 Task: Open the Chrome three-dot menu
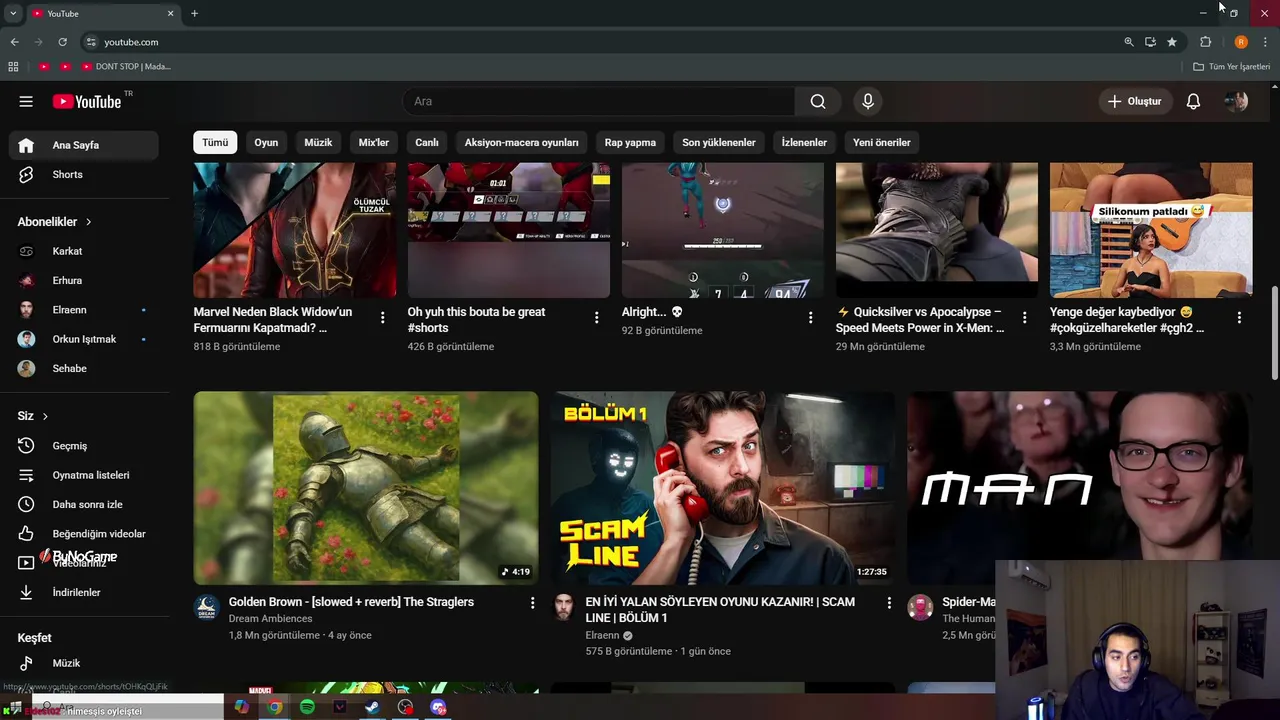pos(1266,42)
